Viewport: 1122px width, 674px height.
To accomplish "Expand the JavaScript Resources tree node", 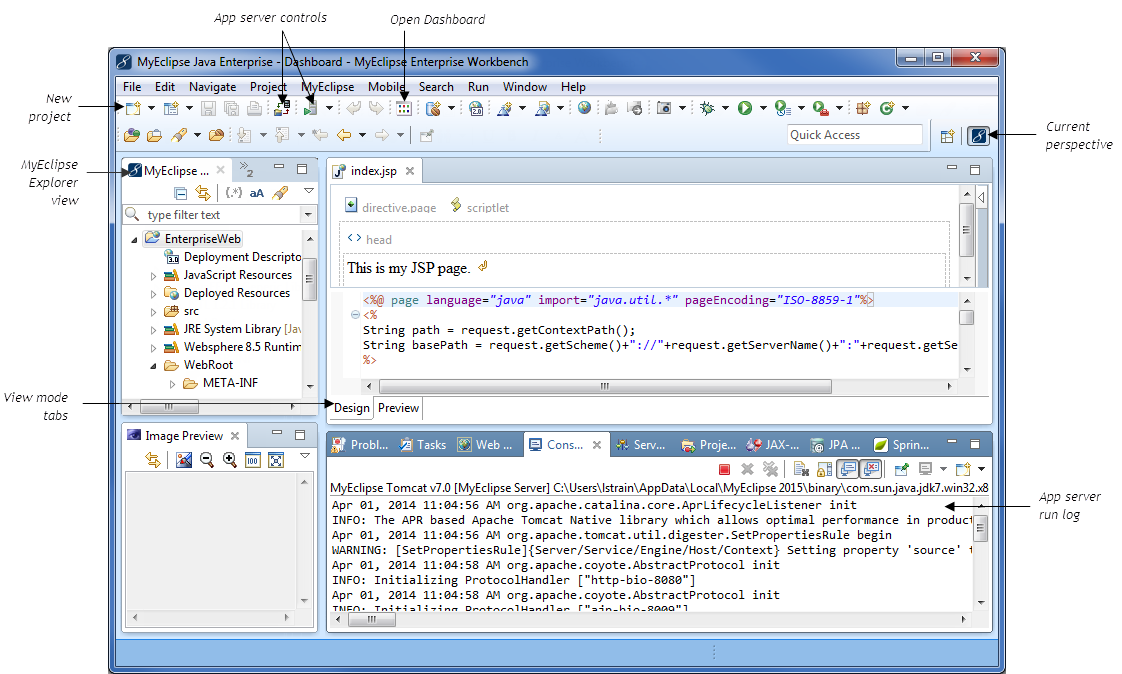I will (x=153, y=276).
